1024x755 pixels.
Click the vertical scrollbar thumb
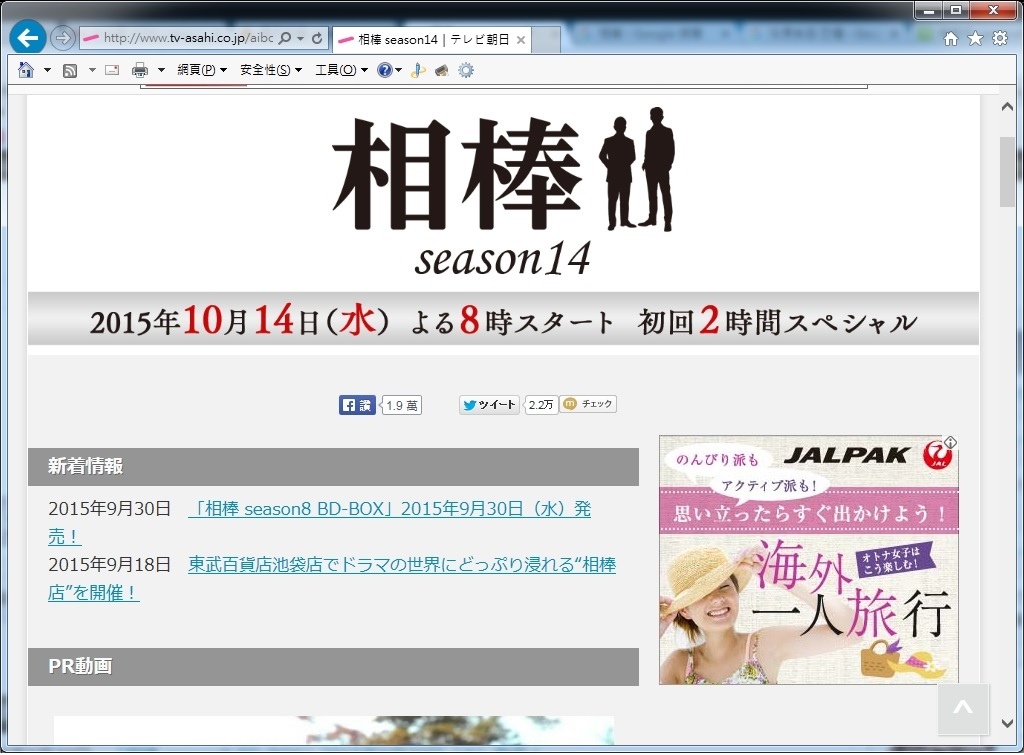tap(1007, 172)
